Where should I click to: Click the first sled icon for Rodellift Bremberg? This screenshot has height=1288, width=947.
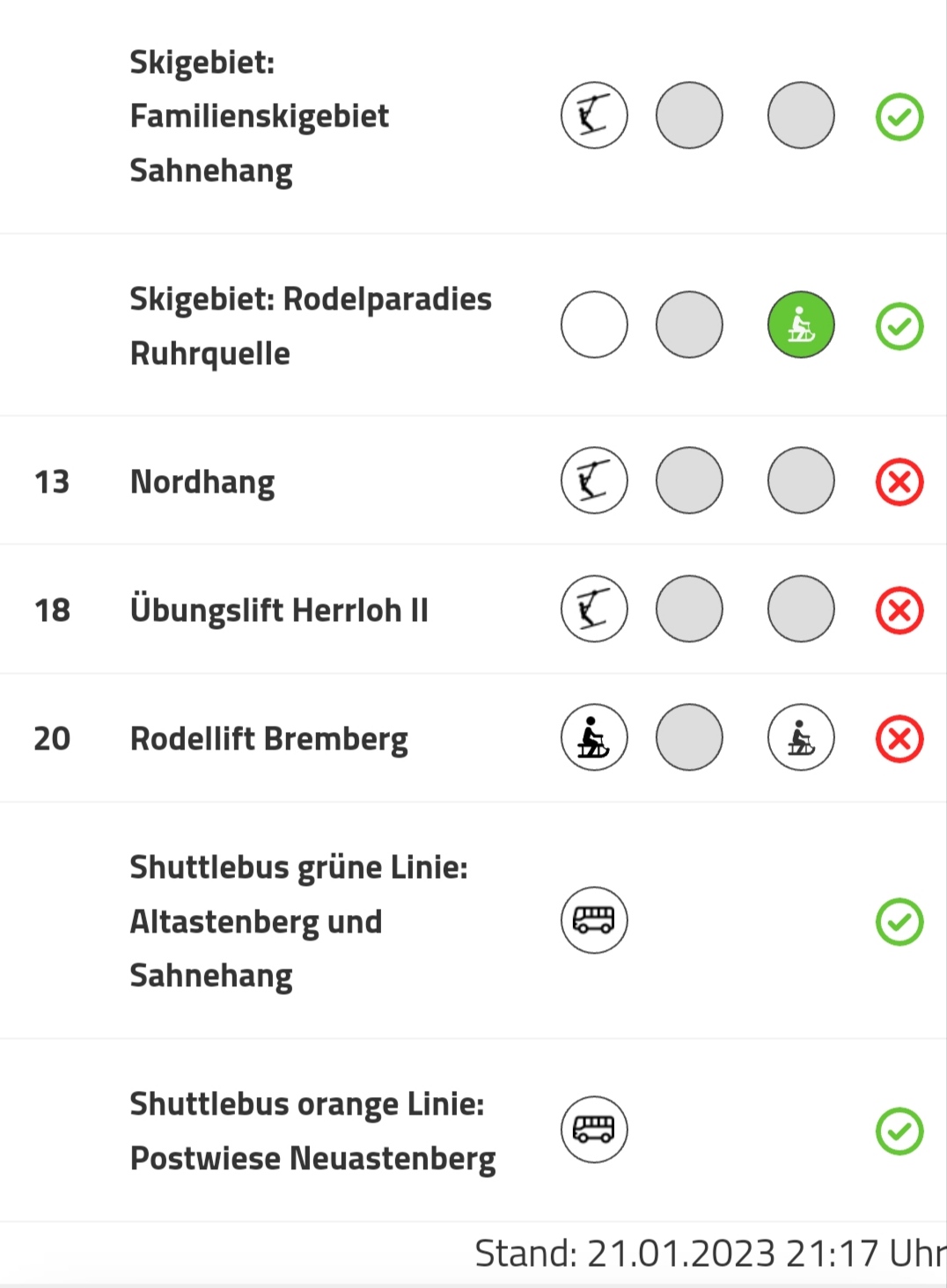pyautogui.click(x=594, y=737)
